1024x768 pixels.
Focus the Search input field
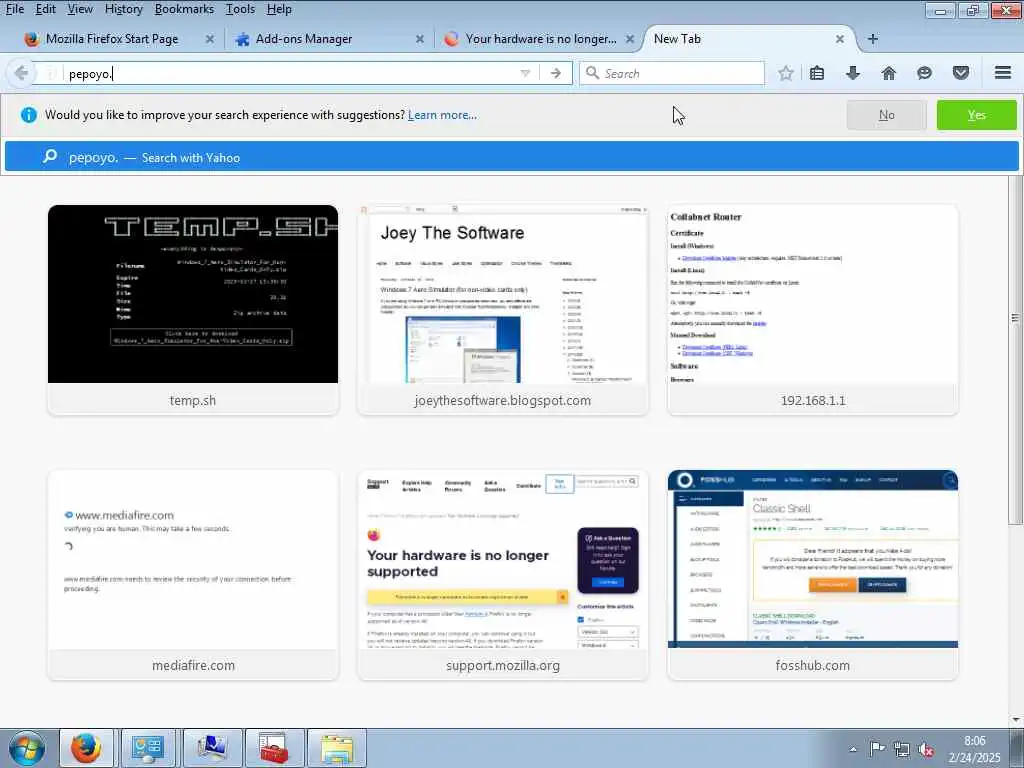(672, 73)
